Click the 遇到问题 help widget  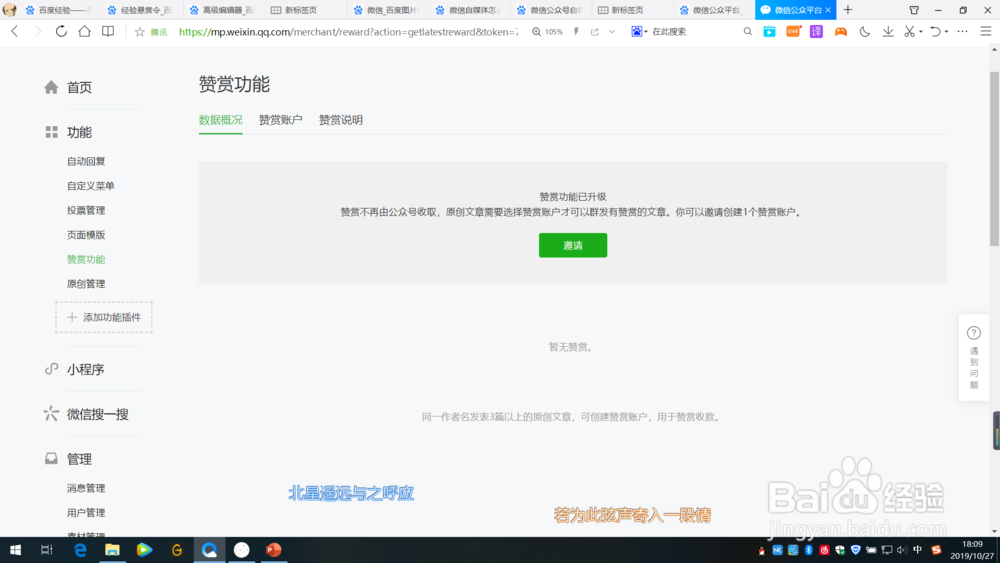[974, 358]
